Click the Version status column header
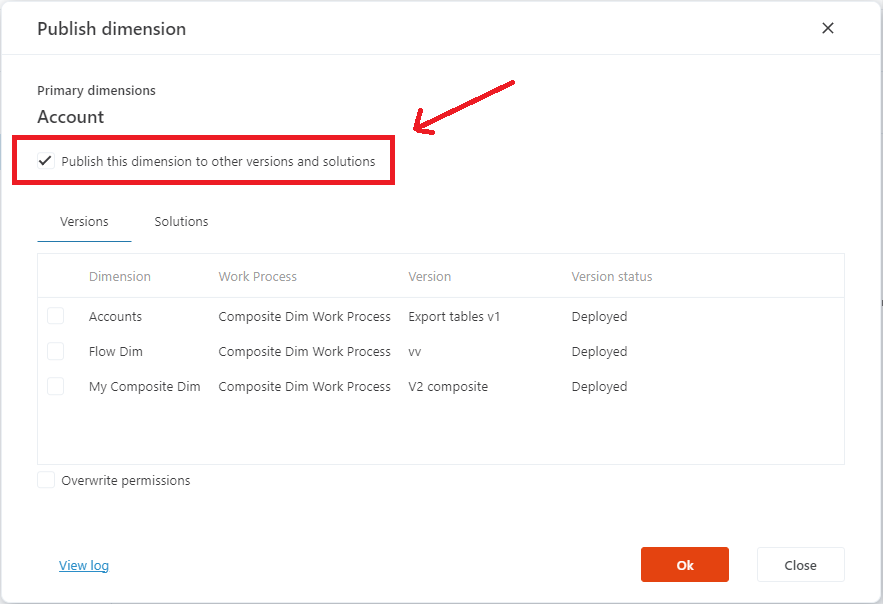Image resolution: width=883 pixels, height=604 pixels. [x=611, y=276]
